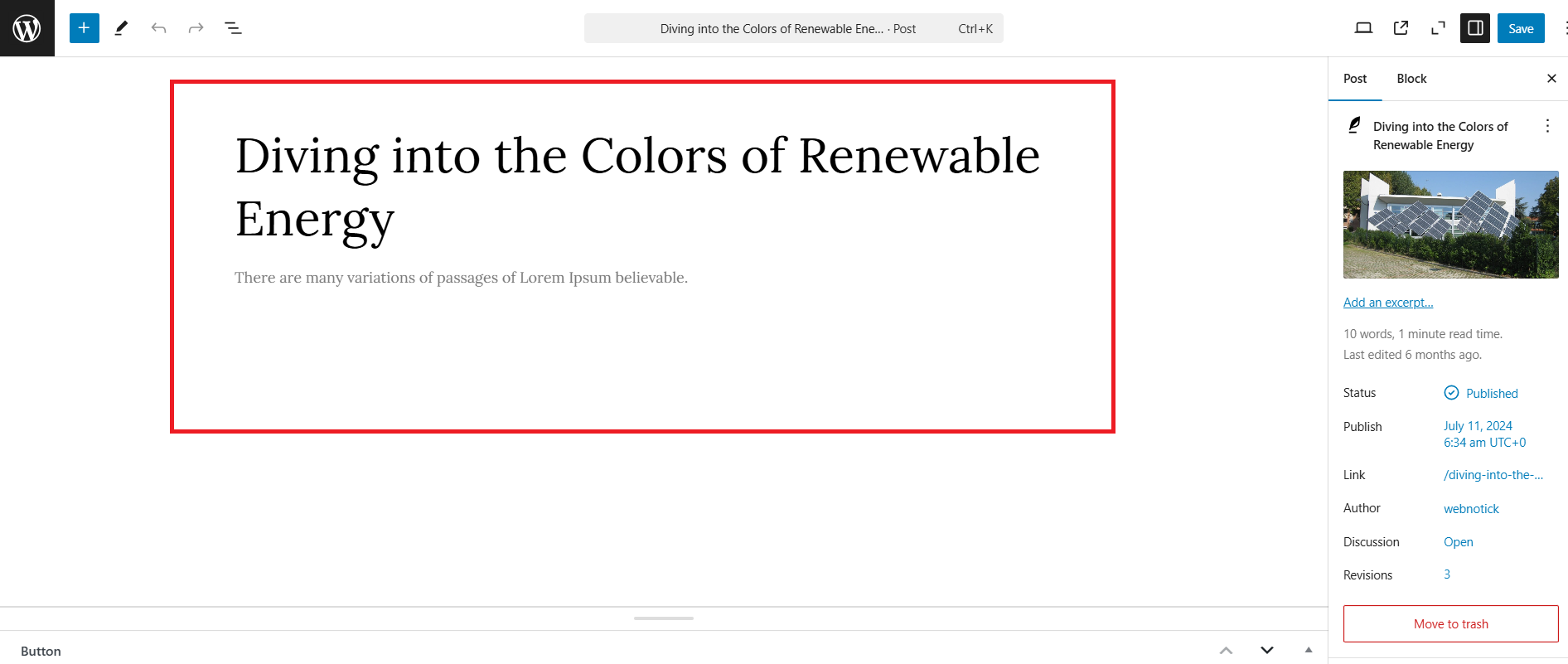
Task: View the post in a new tab
Action: tap(1401, 28)
